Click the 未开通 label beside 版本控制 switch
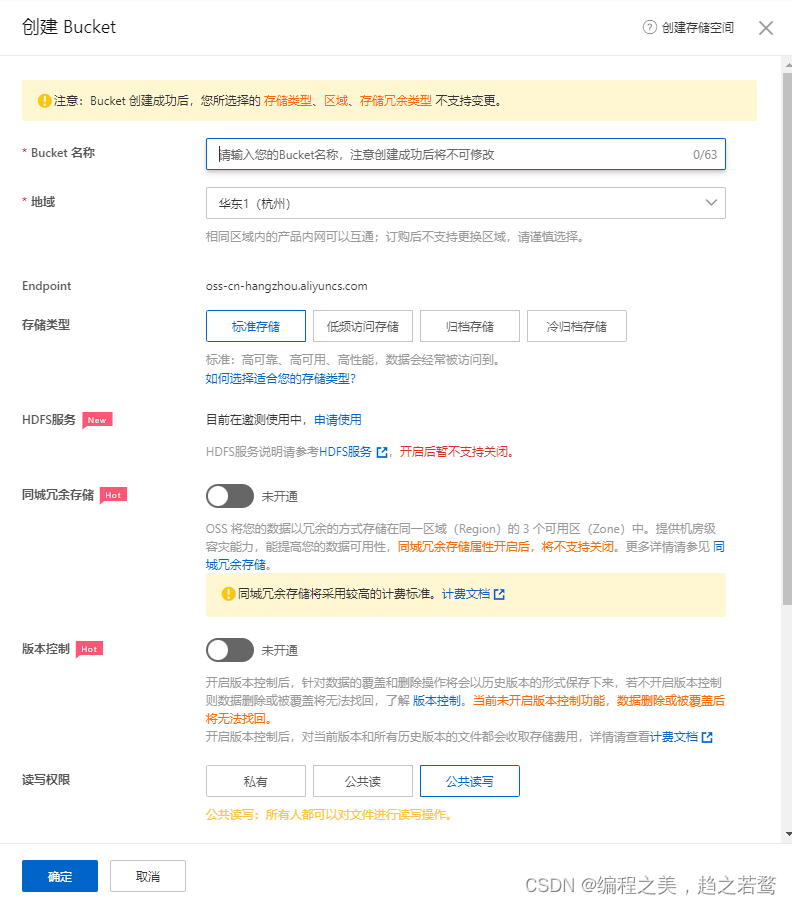Image resolution: width=792 pixels, height=904 pixels. pyautogui.click(x=280, y=650)
